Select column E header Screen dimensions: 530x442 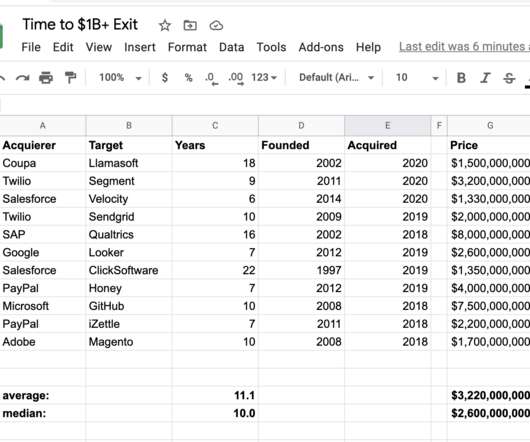[388, 126]
